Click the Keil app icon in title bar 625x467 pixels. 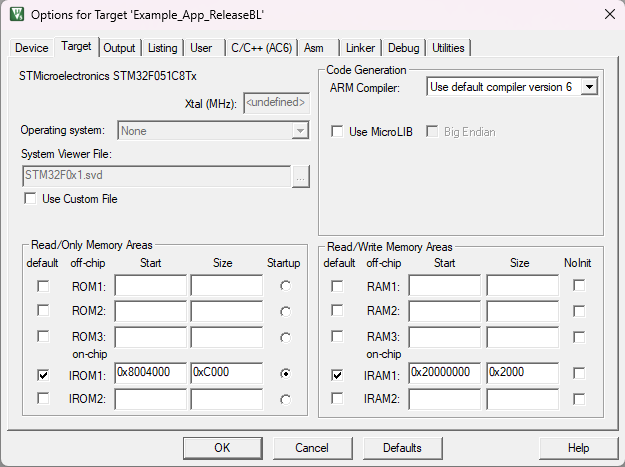(x=15, y=14)
